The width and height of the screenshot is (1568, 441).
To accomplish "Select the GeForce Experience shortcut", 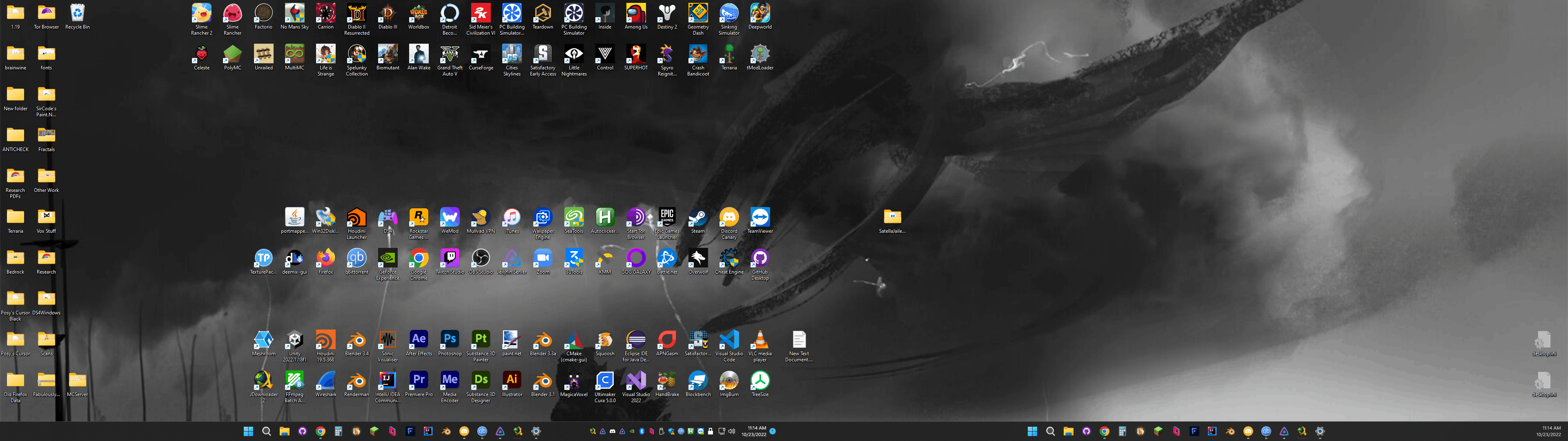I will click(x=388, y=264).
